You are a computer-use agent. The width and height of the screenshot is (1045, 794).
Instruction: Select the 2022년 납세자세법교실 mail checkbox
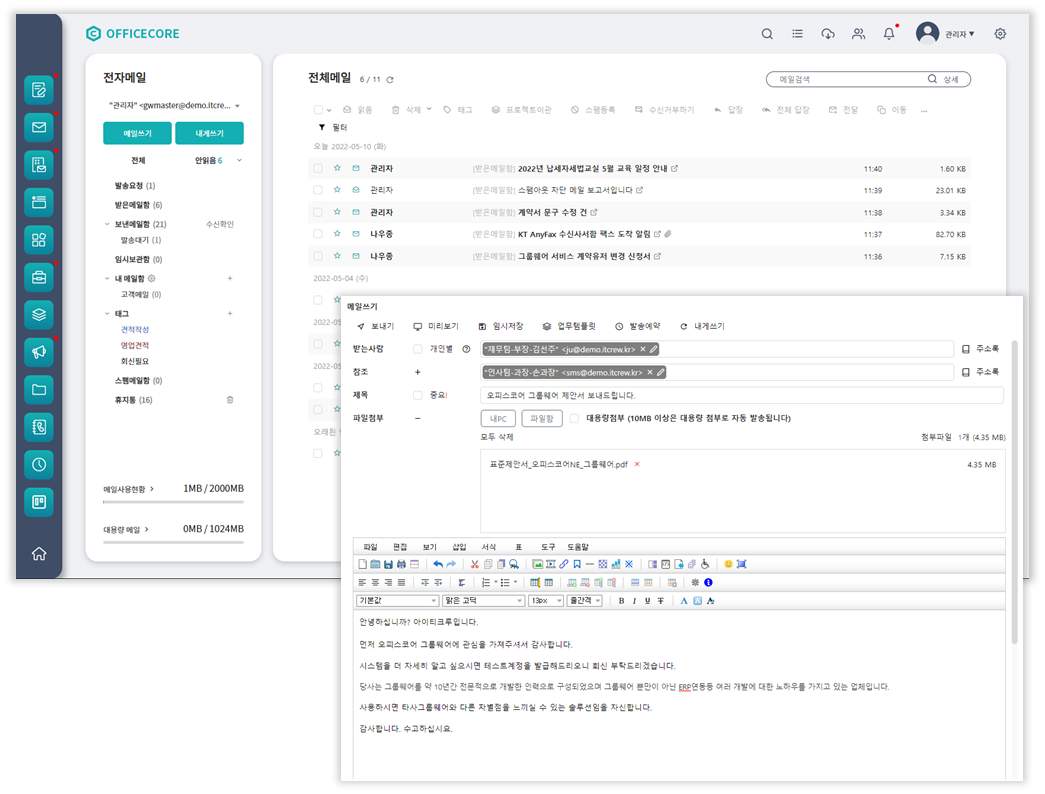pyautogui.click(x=318, y=169)
